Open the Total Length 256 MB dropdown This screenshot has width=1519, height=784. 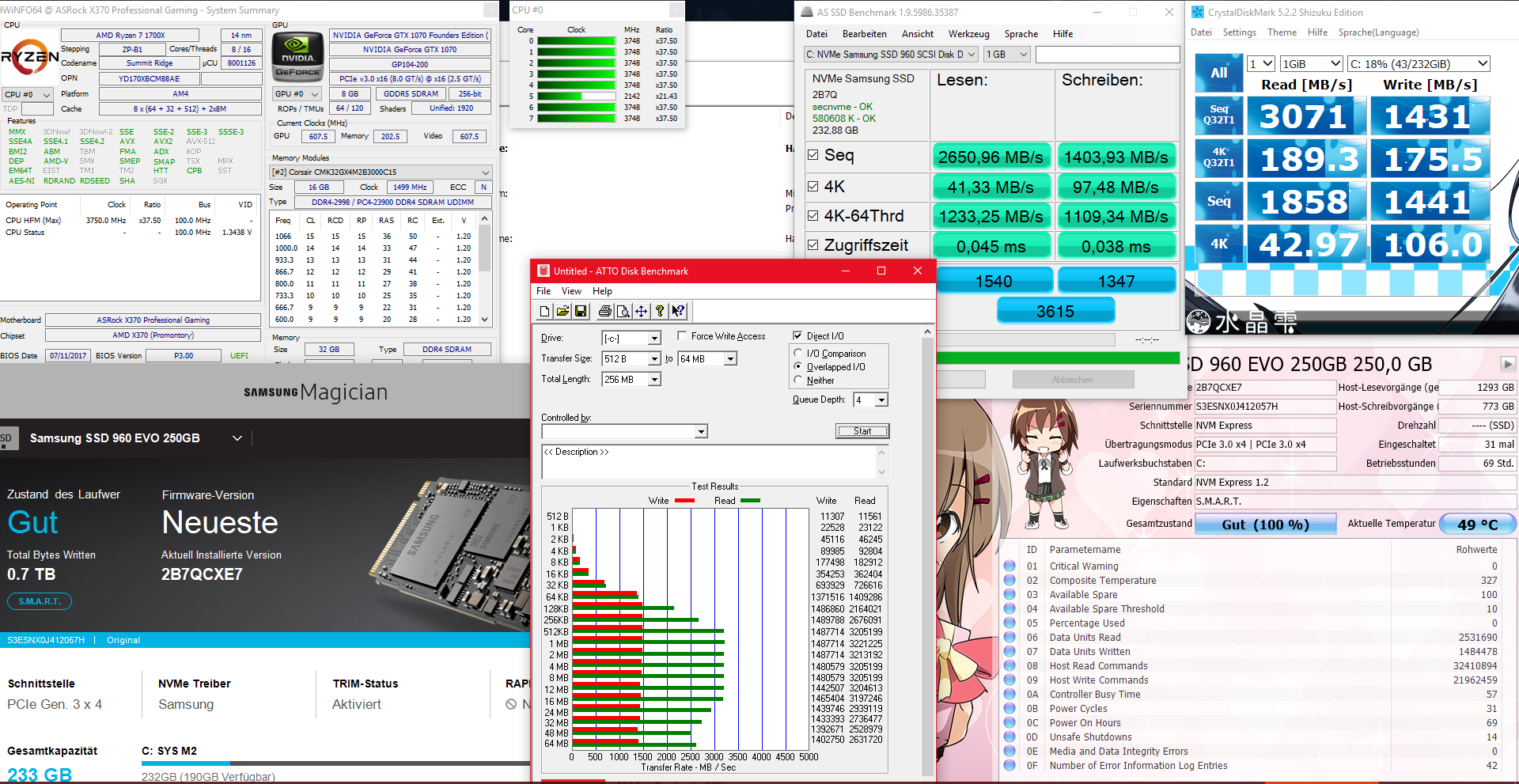(x=654, y=380)
